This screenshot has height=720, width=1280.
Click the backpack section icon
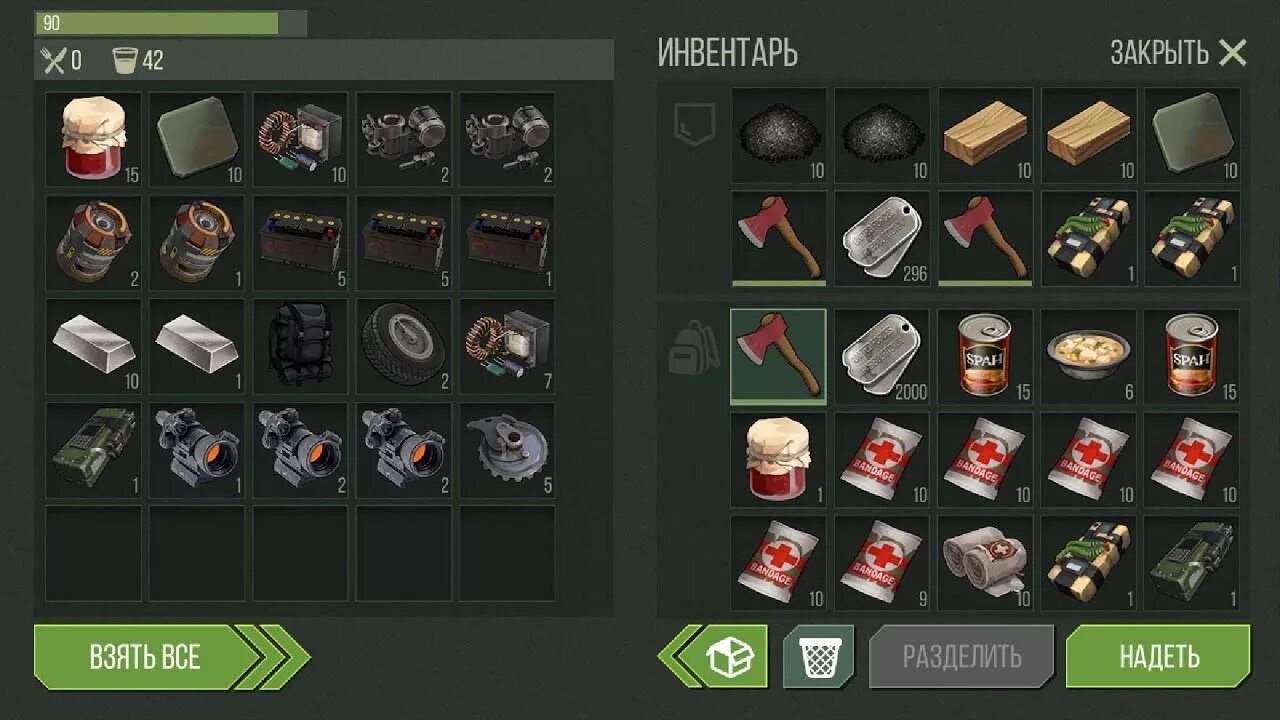click(695, 345)
